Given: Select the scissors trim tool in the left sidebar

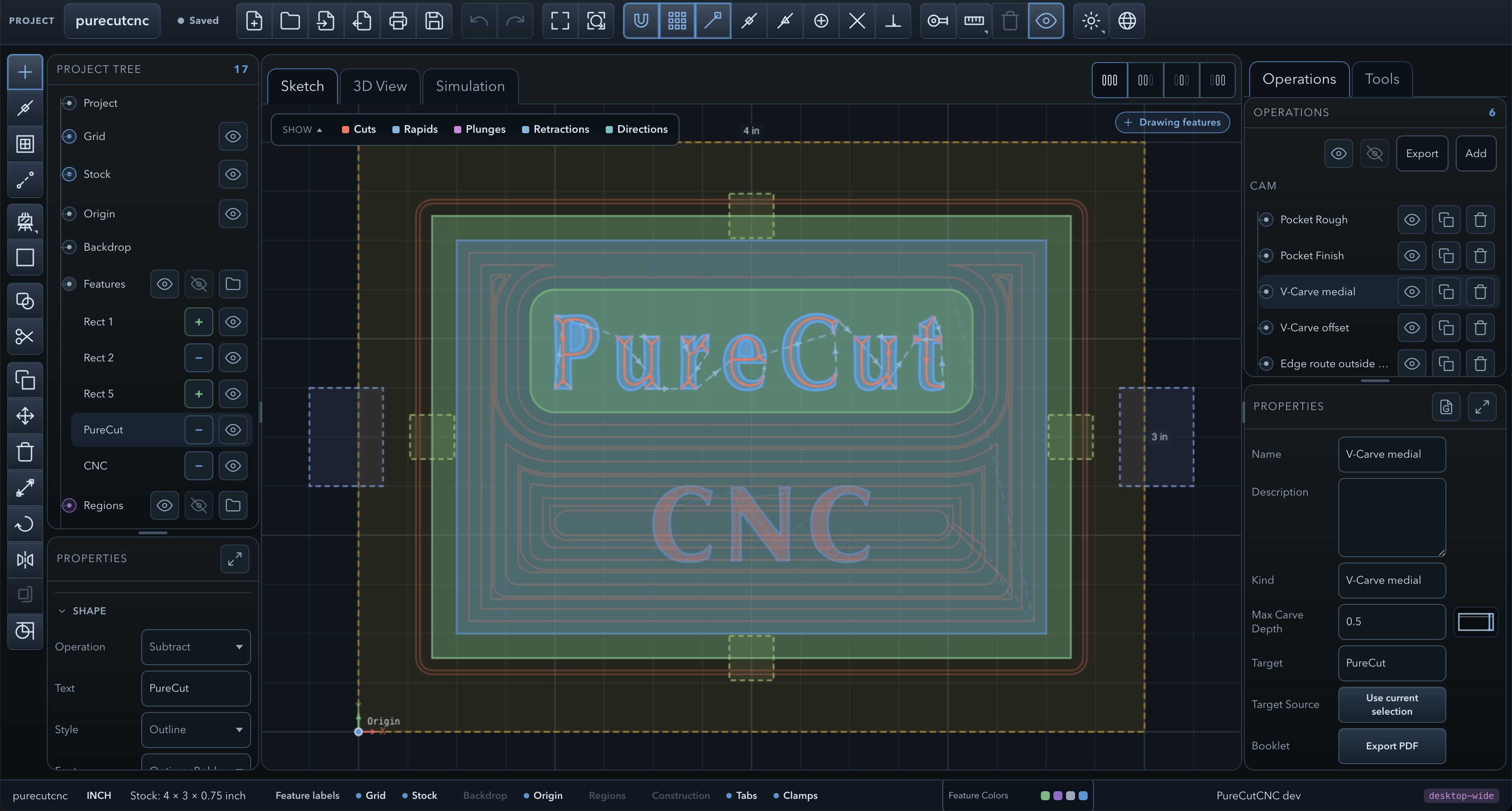Looking at the screenshot, I should click(25, 337).
